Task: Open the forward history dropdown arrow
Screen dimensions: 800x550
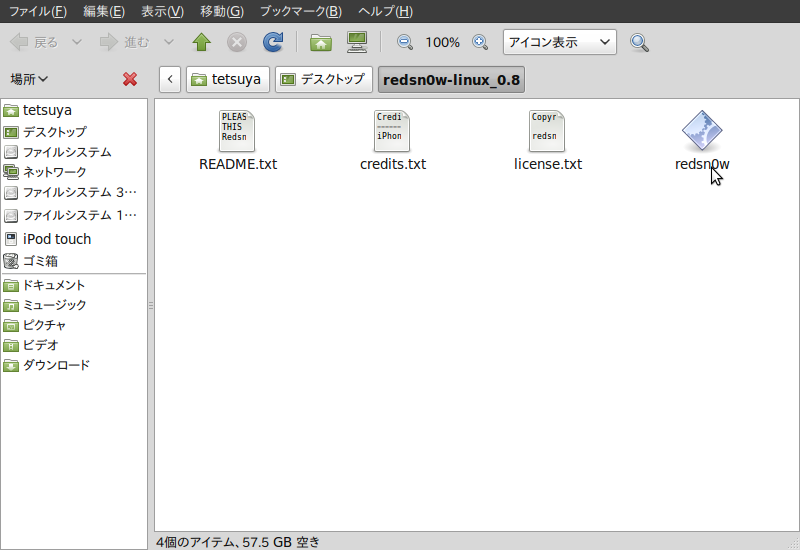Action: click(169, 42)
